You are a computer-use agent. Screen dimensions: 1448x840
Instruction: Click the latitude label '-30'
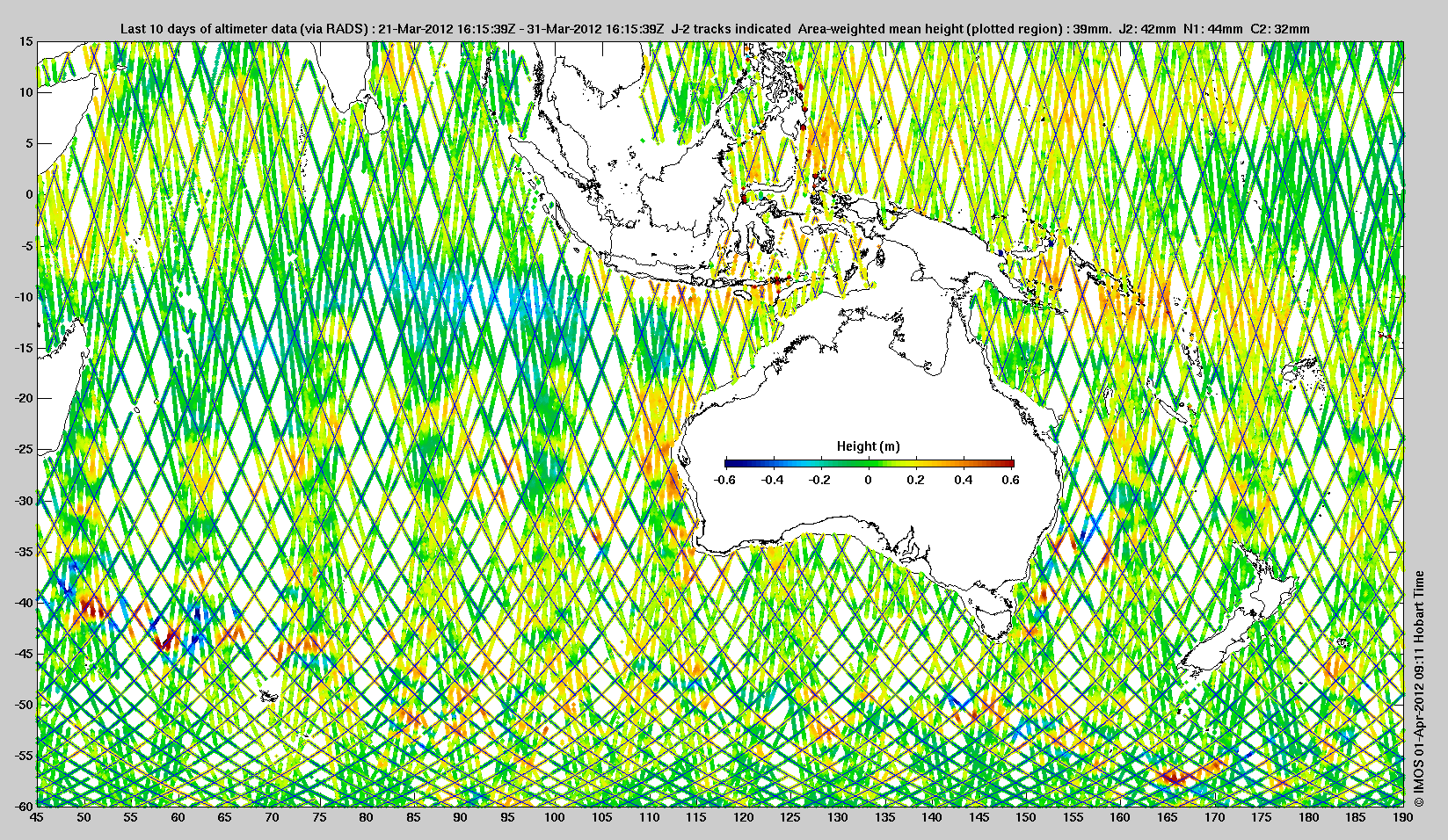[23, 501]
